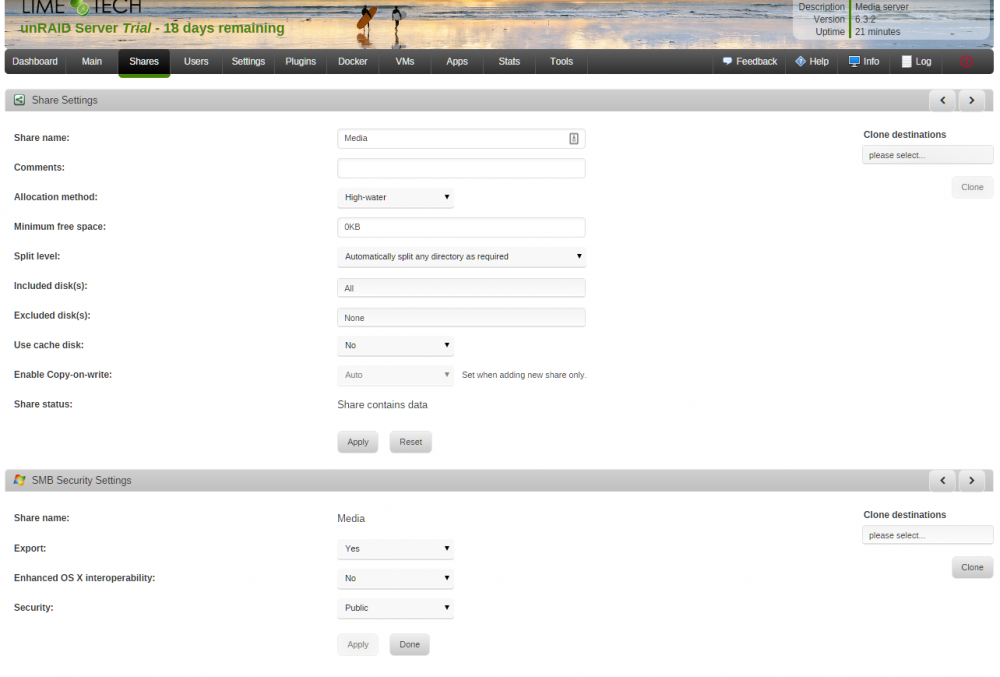The width and height of the screenshot is (1000, 677).
Task: Click the Minimum free space field
Action: (461, 227)
